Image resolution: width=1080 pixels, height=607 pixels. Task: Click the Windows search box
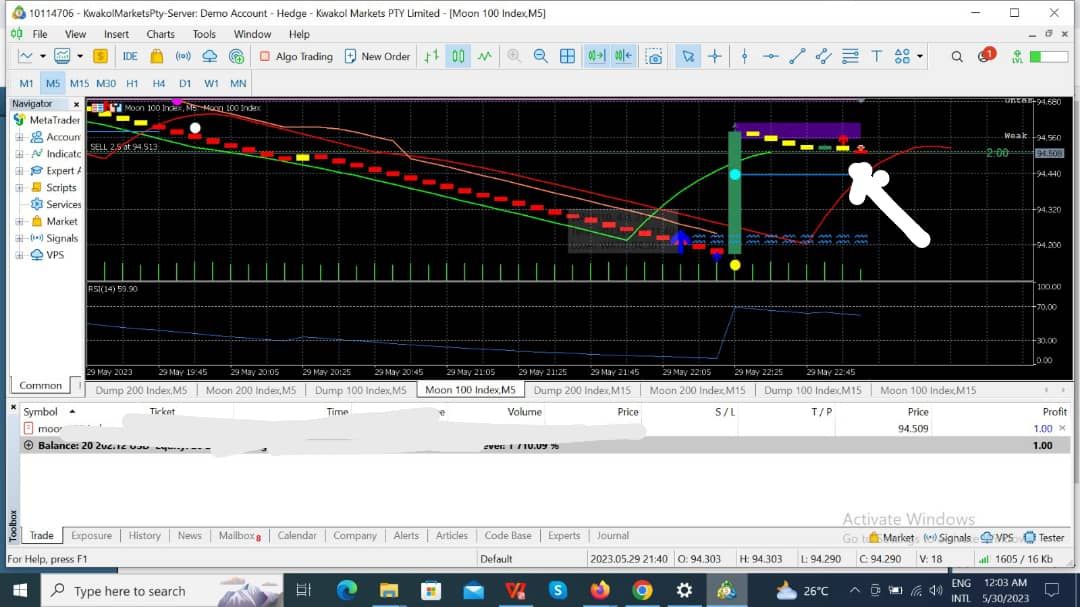coord(162,590)
